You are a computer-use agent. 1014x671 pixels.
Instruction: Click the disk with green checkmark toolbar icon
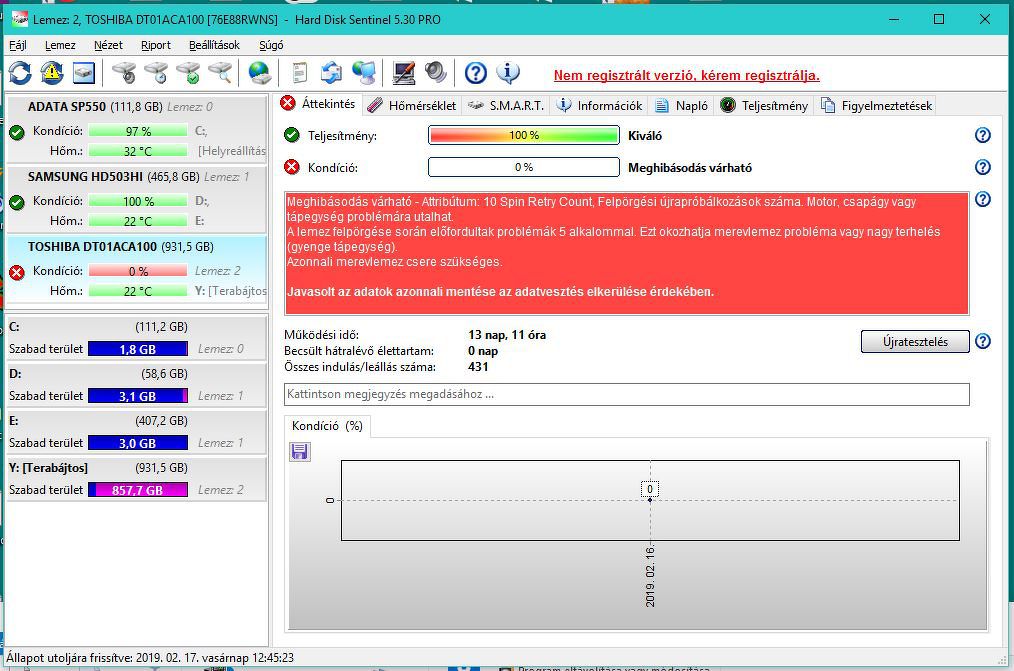(188, 72)
